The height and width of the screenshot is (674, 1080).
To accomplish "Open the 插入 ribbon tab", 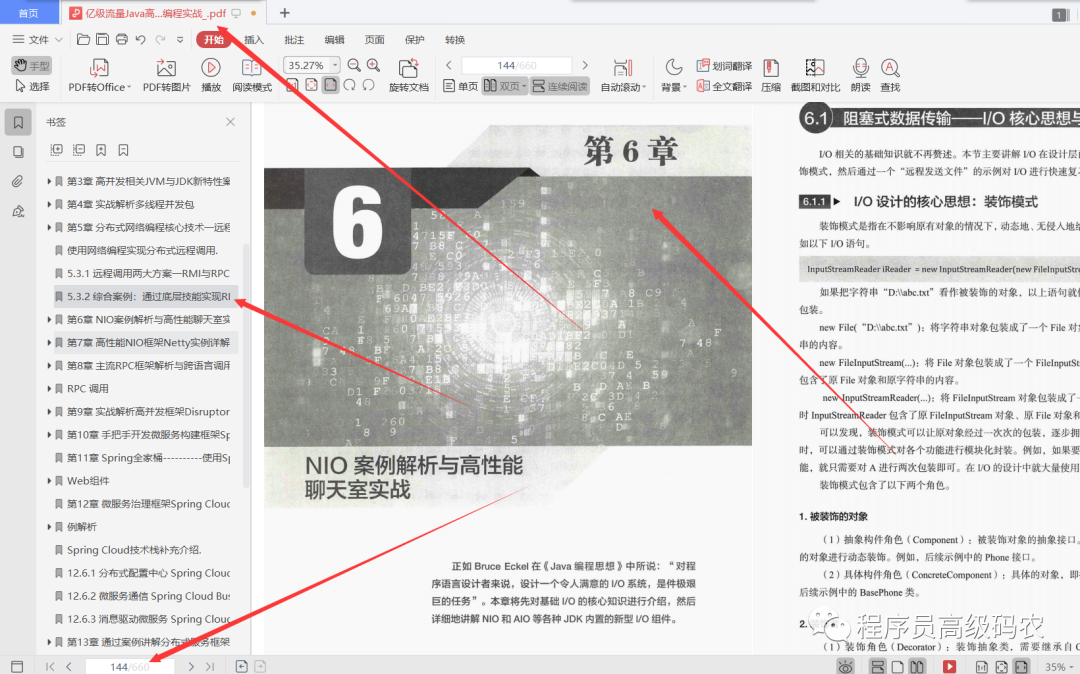I will point(253,39).
